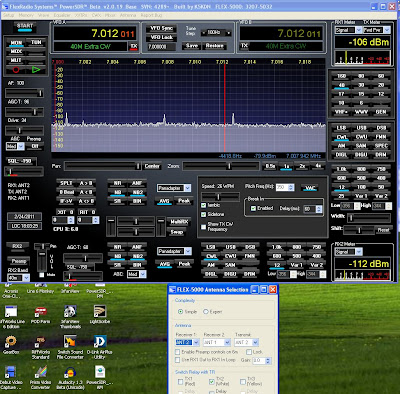
Task: Select the WWV band button
Action: coord(361,112)
